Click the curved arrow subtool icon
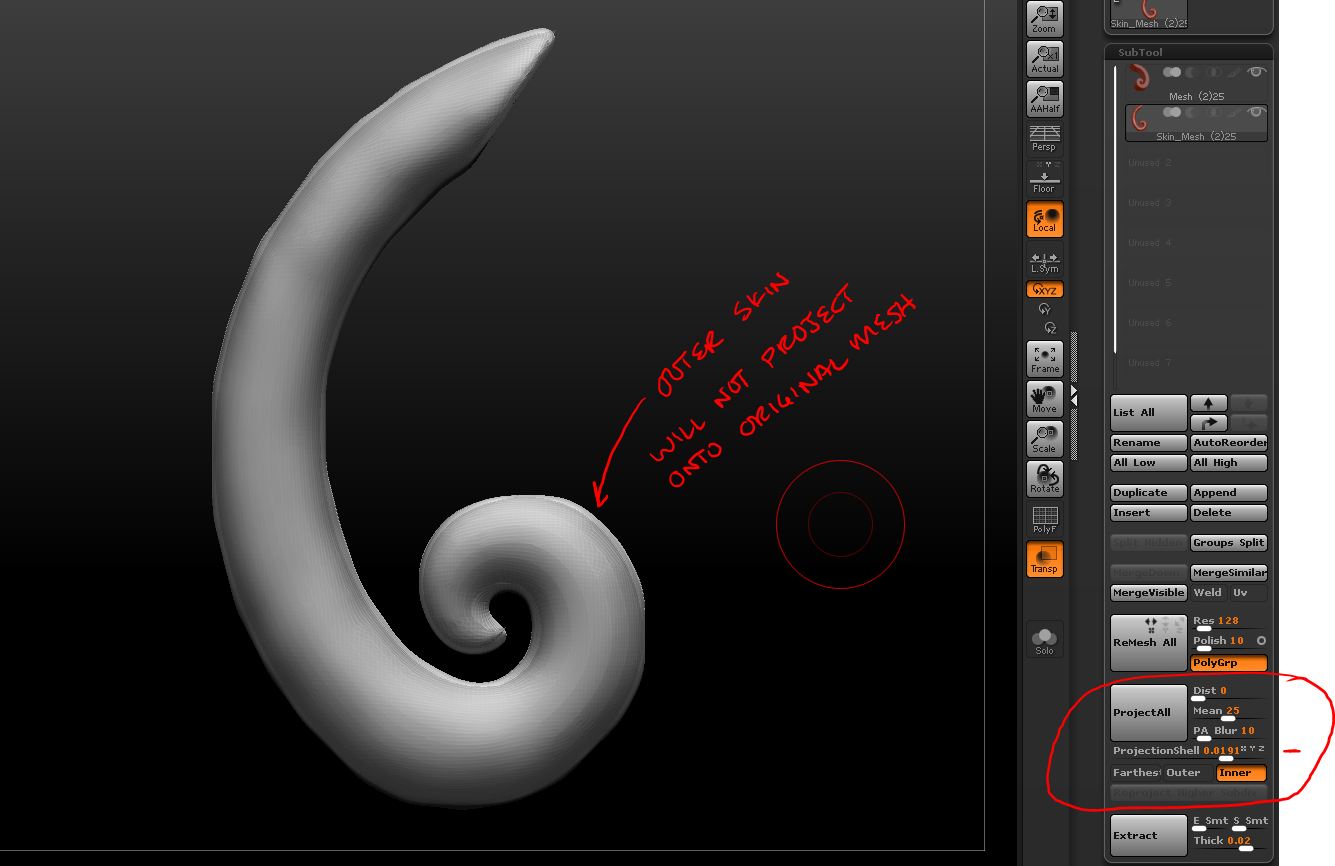The height and width of the screenshot is (866, 1335). (x=1209, y=423)
